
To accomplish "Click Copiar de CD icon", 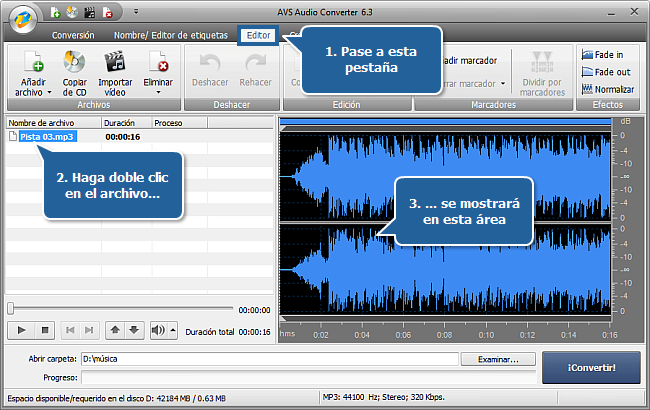I will (x=74, y=62).
